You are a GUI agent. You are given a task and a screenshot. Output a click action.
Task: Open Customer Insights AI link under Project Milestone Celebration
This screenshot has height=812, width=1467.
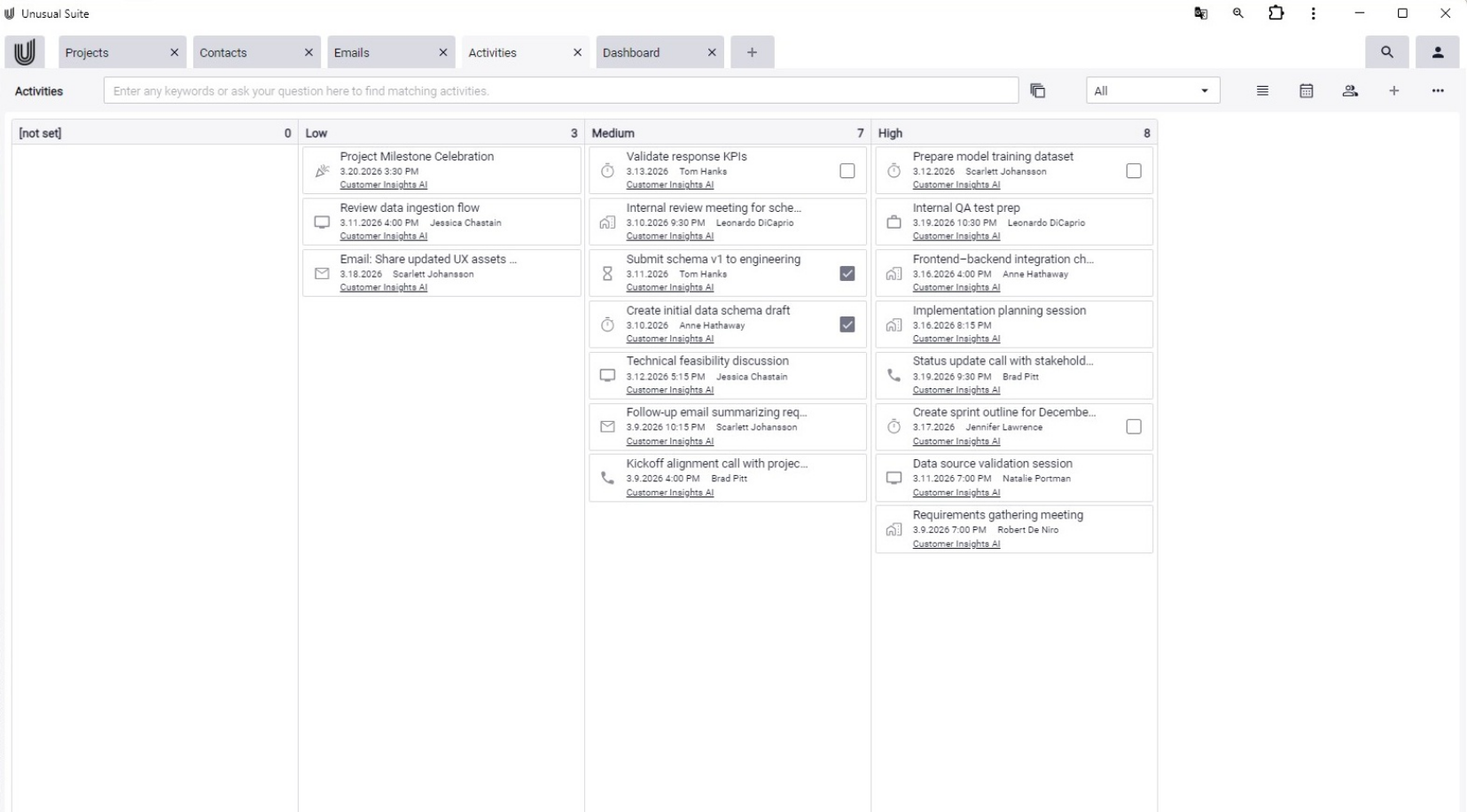(x=383, y=185)
